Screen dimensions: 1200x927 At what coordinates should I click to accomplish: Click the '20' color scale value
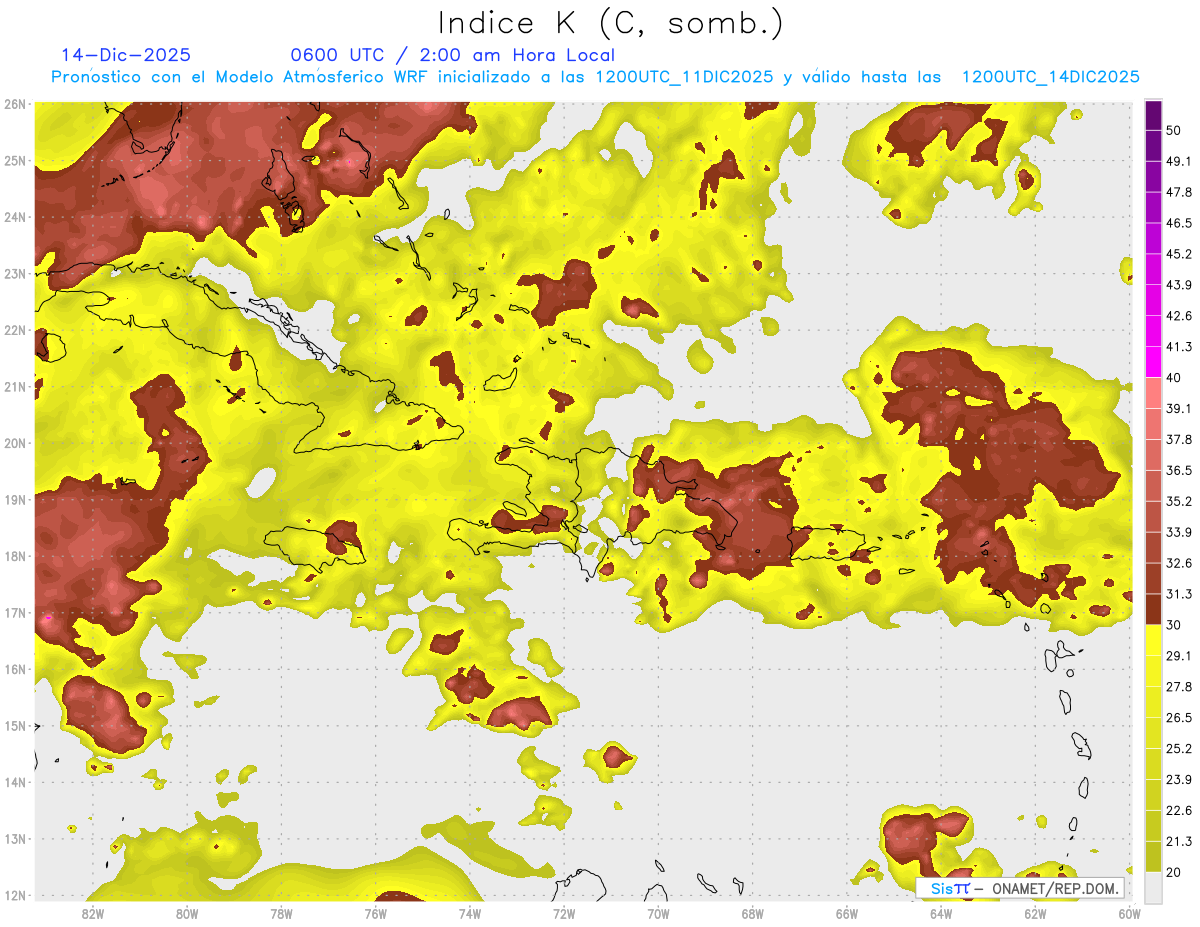1174,873
